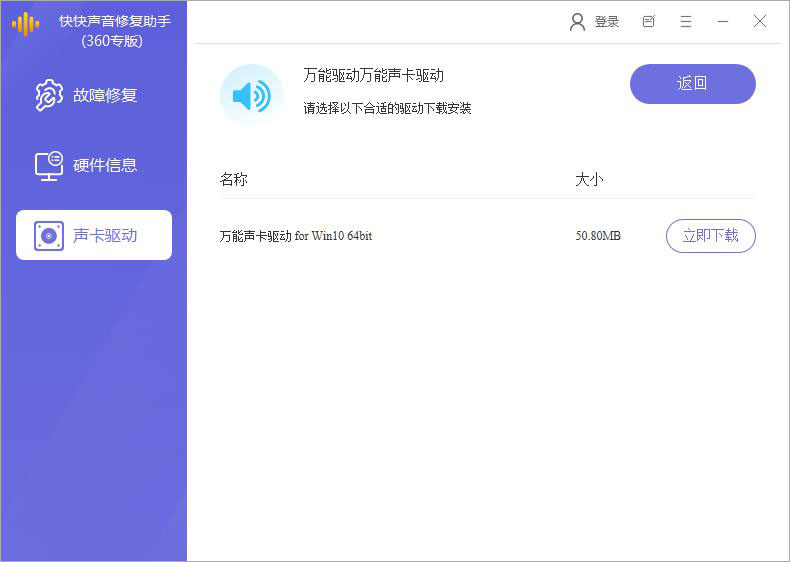
Task: Click the 万能驱动万能声卡驱动 title
Action: (373, 76)
